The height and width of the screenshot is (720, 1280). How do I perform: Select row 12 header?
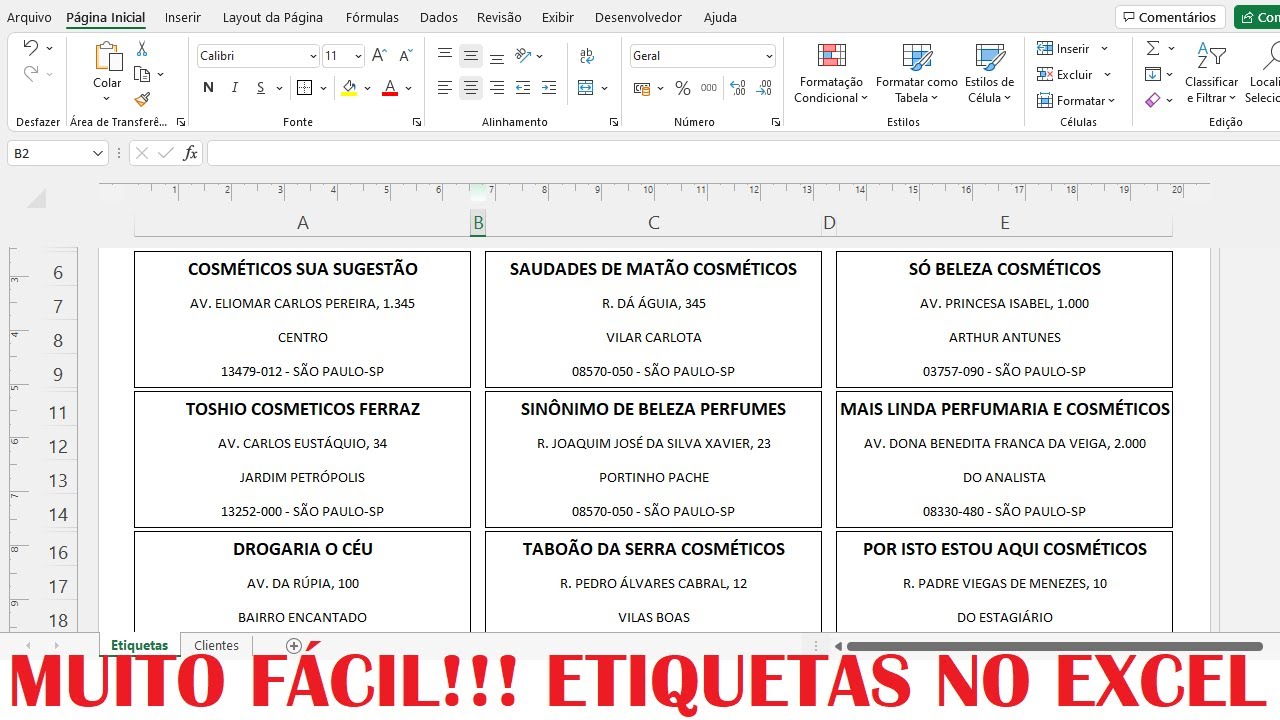point(58,447)
